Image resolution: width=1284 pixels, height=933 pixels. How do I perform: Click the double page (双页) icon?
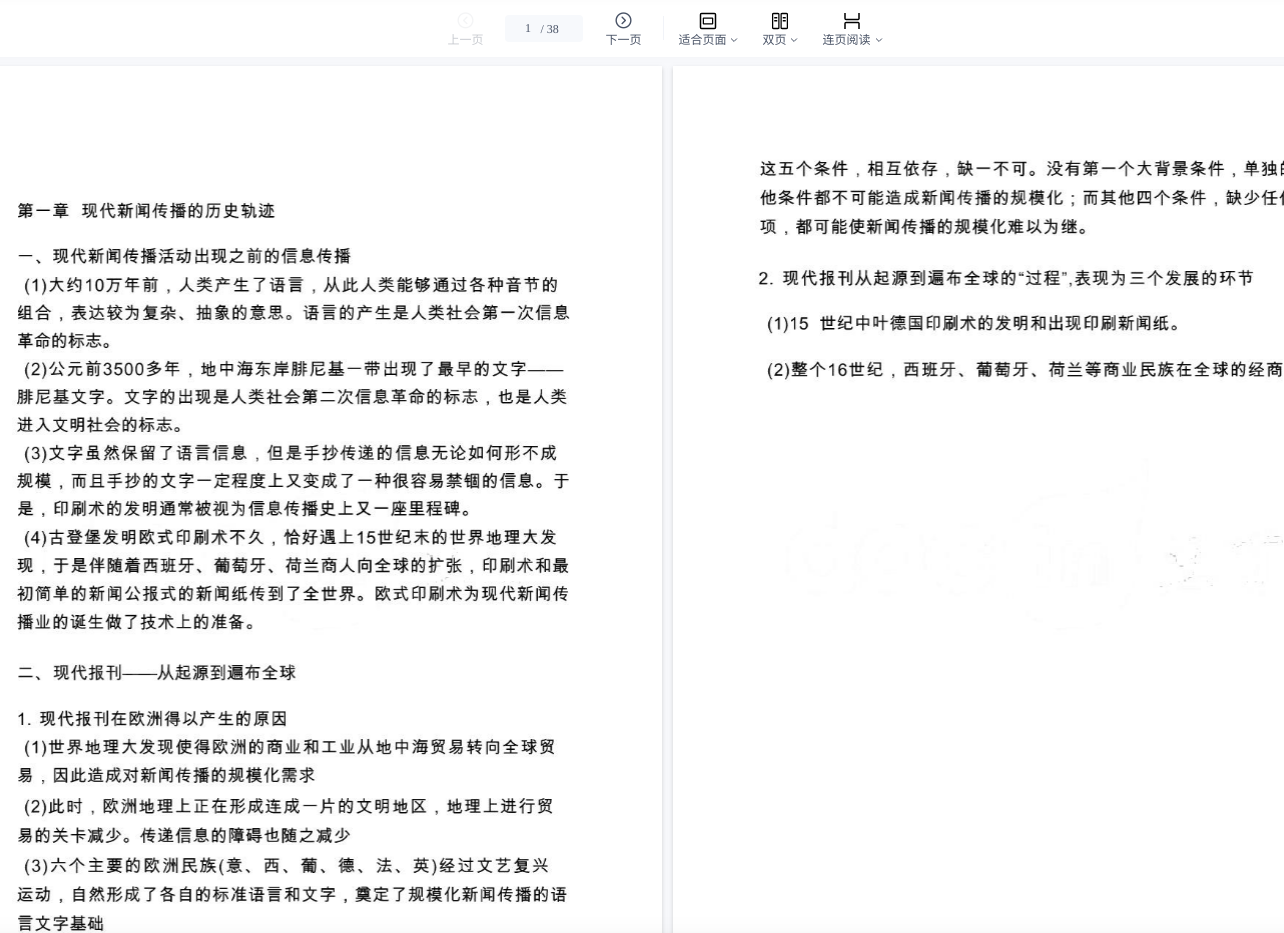click(780, 20)
